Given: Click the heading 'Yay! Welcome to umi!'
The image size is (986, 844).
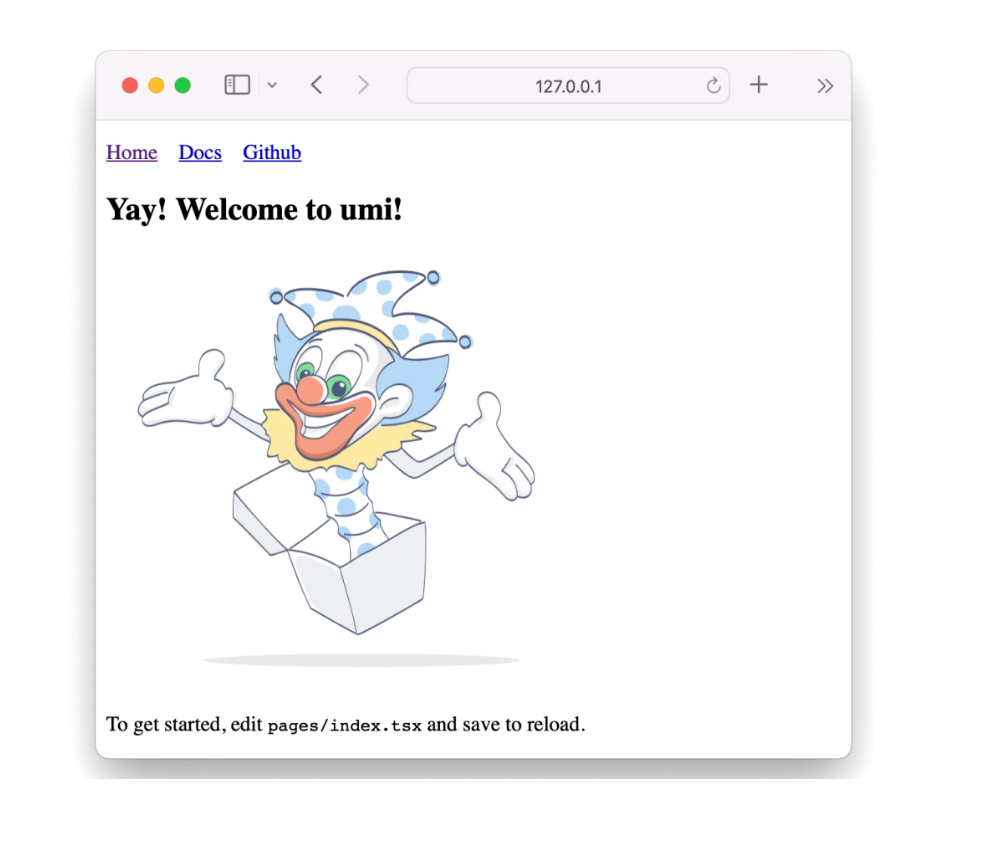Looking at the screenshot, I should 254,209.
